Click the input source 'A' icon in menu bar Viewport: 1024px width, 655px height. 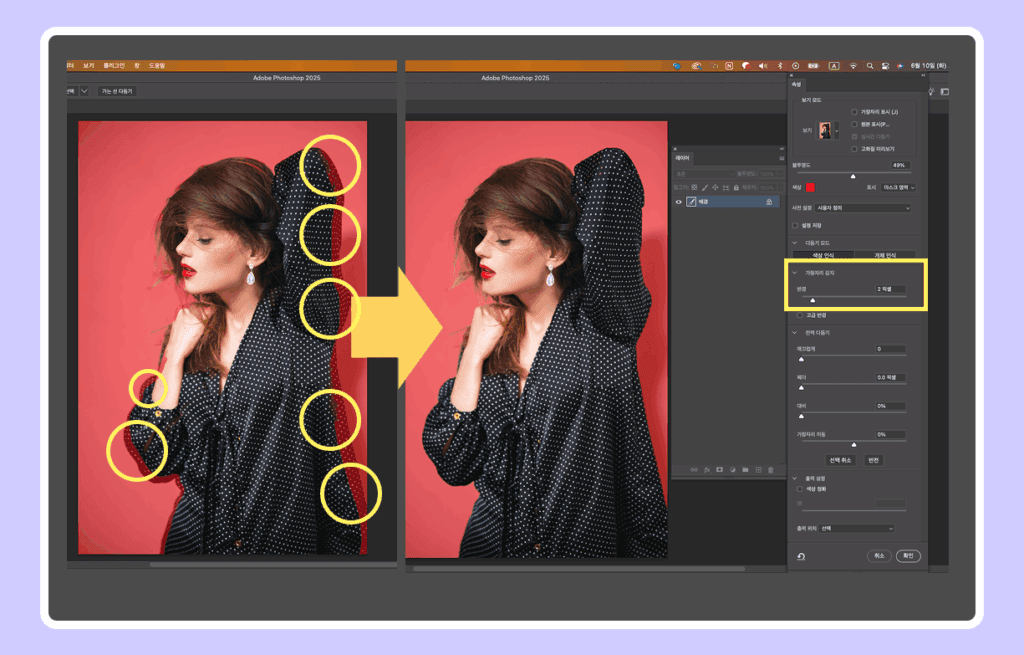834,66
